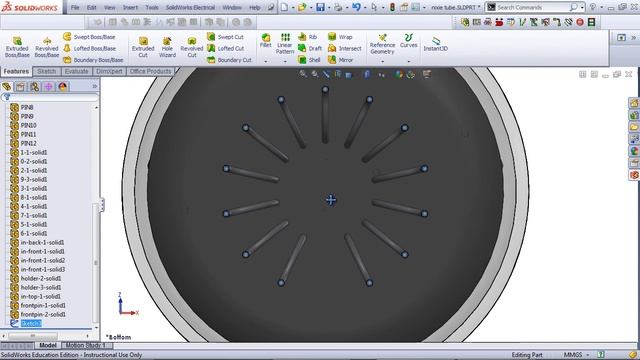Select PIN12 in the feature tree
640x360 pixels.
pyautogui.click(x=28, y=143)
